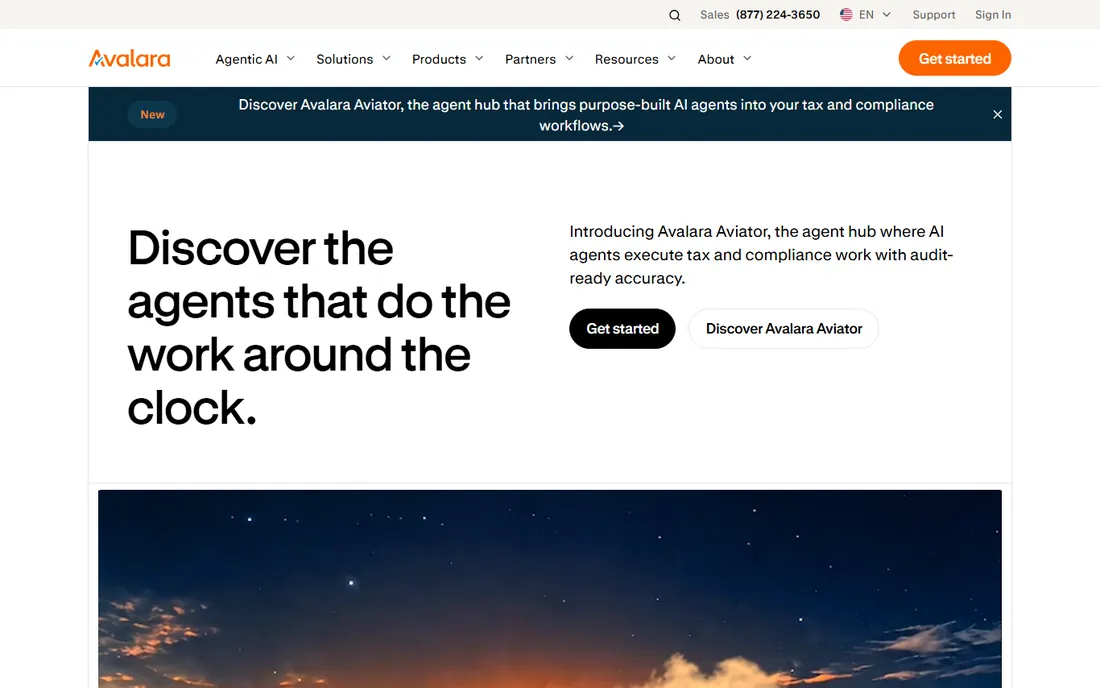Image resolution: width=1100 pixels, height=688 pixels.
Task: Expand the About menu chevron
Action: pyautogui.click(x=747, y=58)
